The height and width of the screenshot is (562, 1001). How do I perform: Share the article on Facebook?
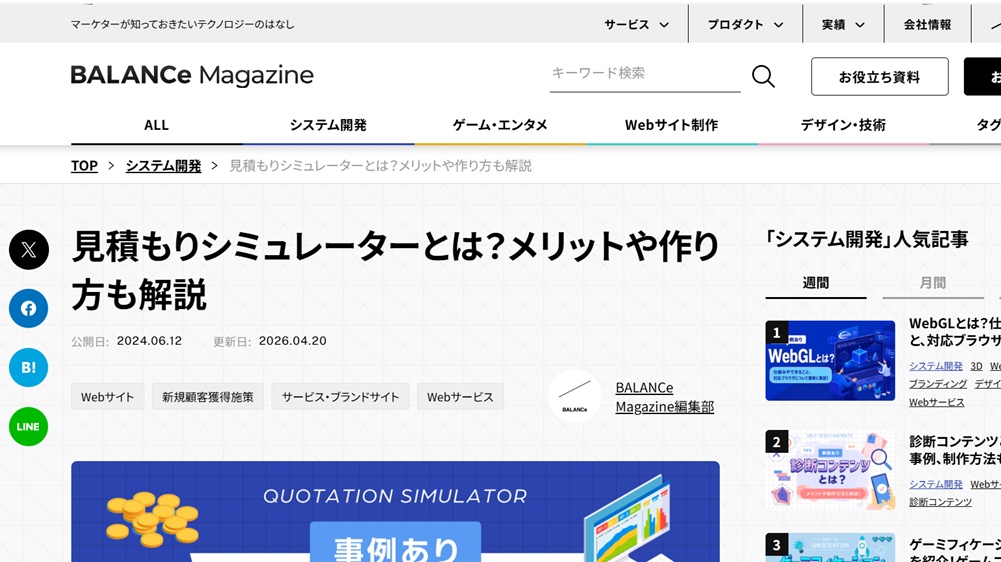click(x=29, y=308)
